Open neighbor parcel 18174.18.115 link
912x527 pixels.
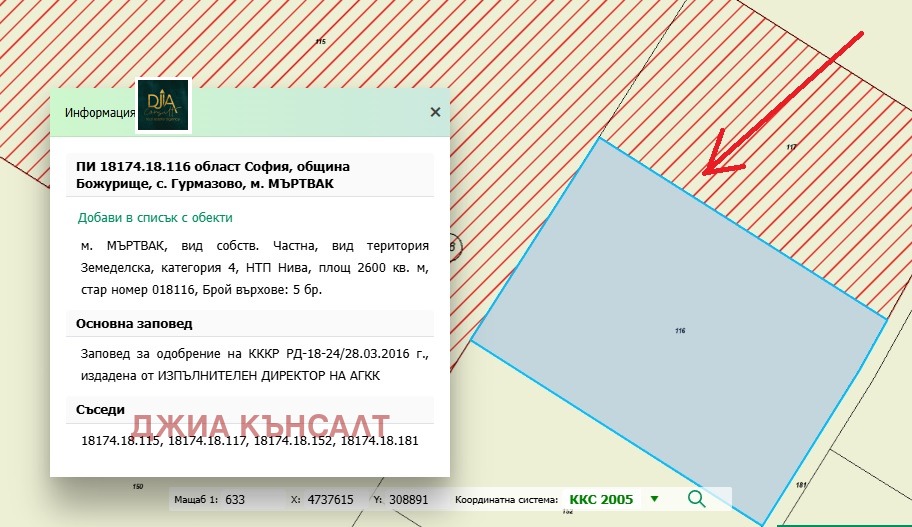[x=120, y=440]
